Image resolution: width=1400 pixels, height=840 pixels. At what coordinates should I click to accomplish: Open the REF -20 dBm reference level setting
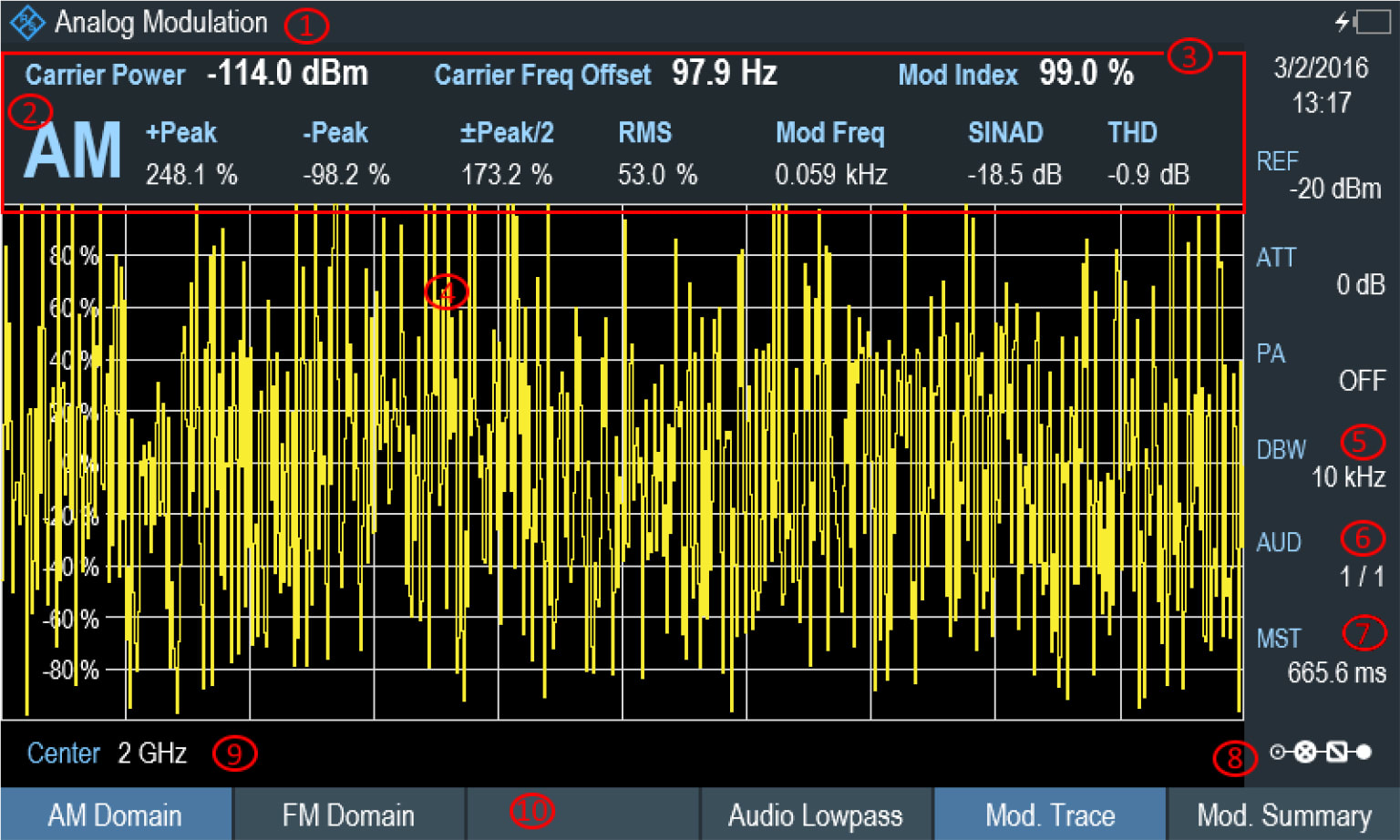click(1320, 175)
